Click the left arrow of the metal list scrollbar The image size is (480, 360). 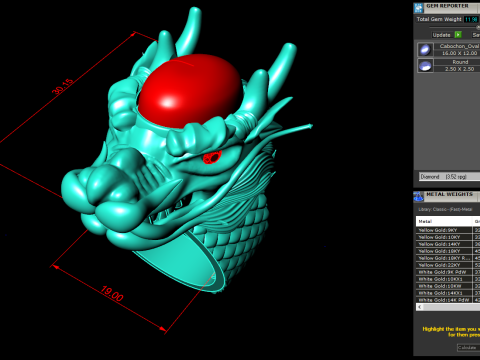pos(420,307)
